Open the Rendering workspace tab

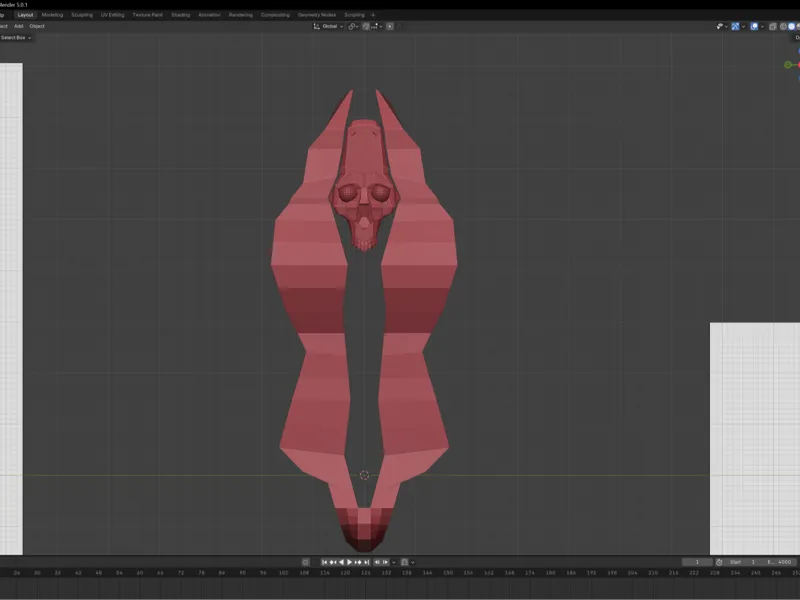click(241, 15)
